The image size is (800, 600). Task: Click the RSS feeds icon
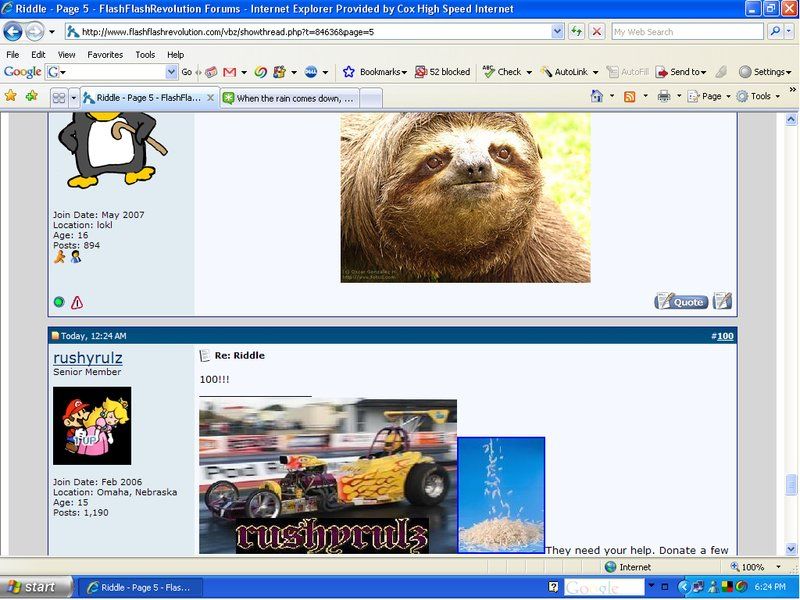tap(629, 97)
